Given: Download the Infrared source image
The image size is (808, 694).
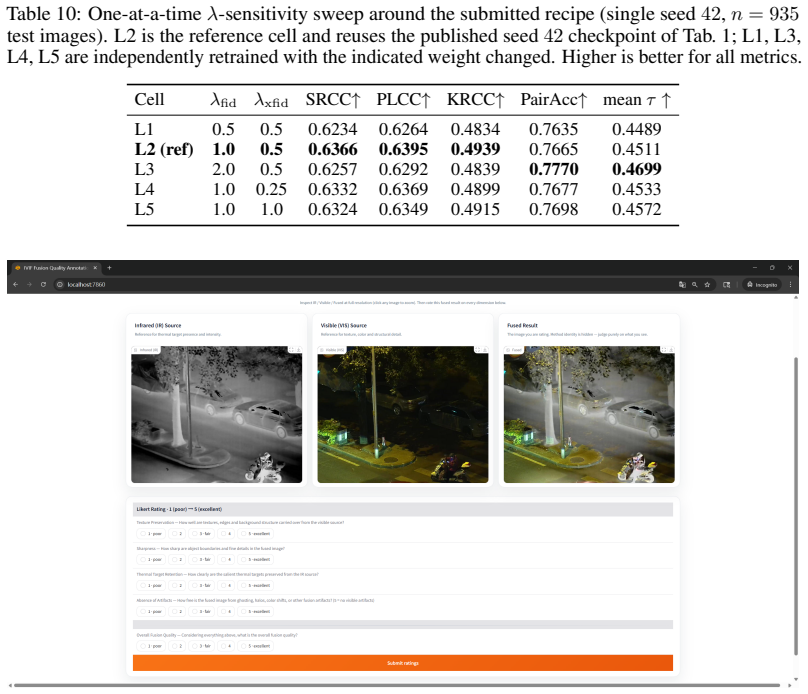Looking at the screenshot, I should pos(298,350).
